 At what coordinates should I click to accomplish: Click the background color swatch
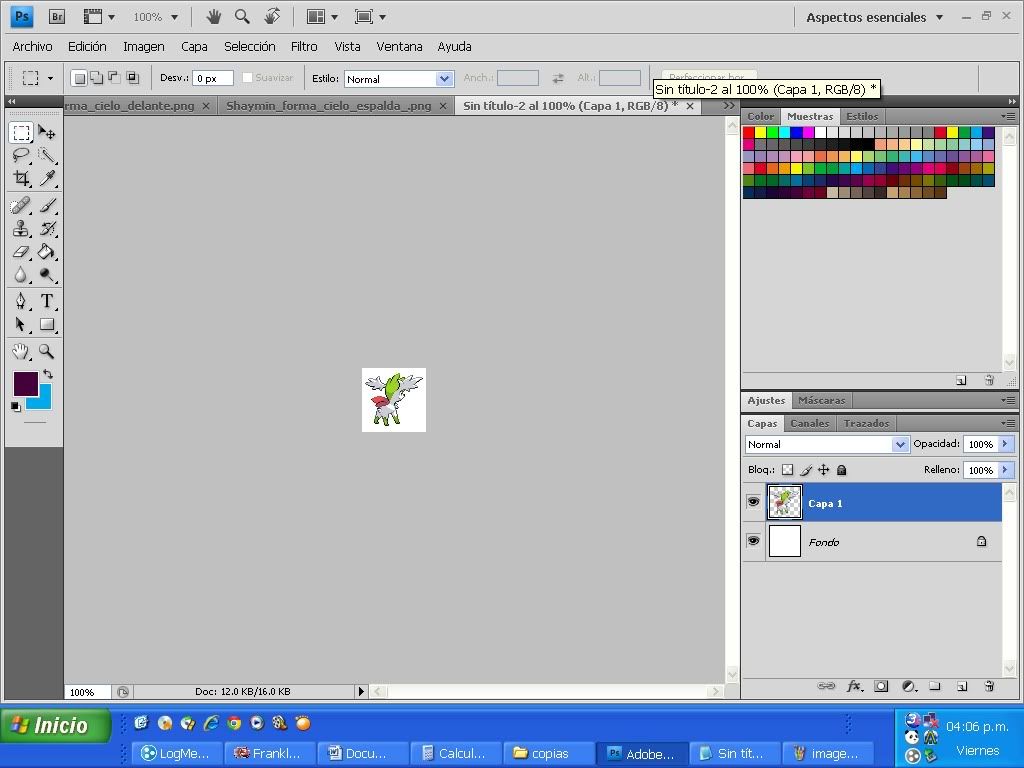44,400
